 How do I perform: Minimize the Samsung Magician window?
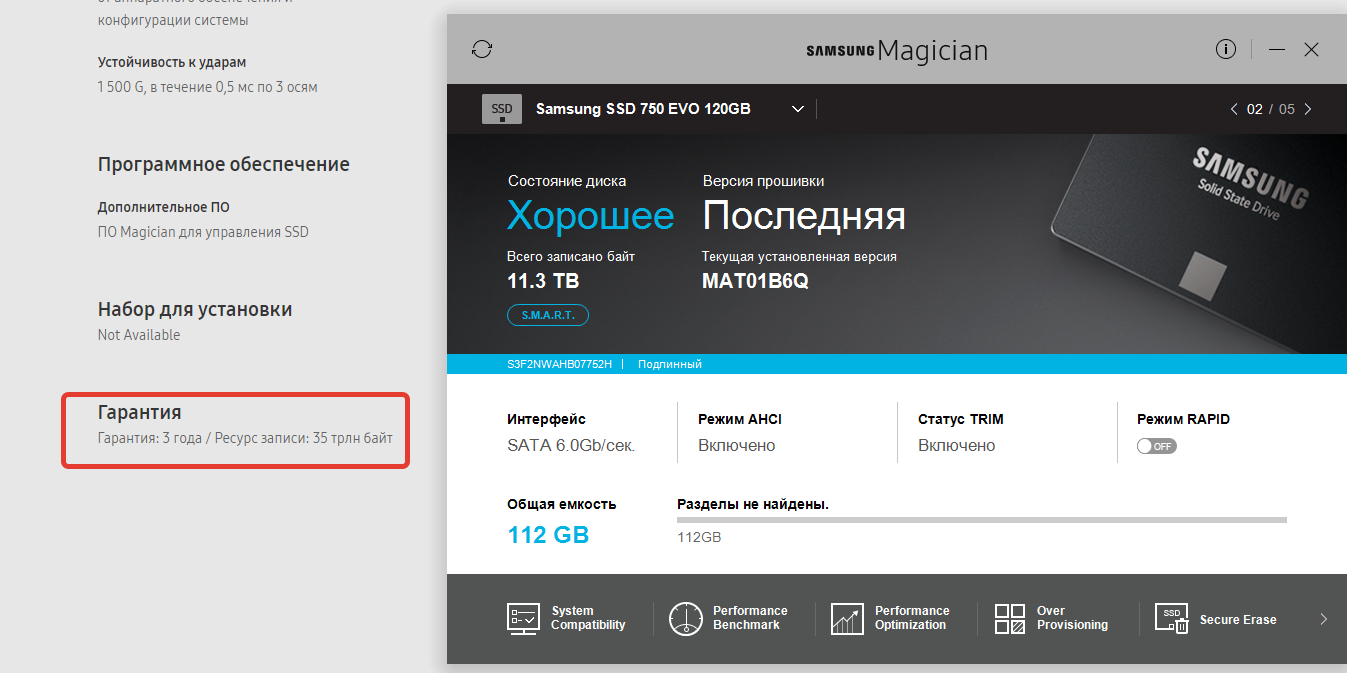(x=1276, y=49)
